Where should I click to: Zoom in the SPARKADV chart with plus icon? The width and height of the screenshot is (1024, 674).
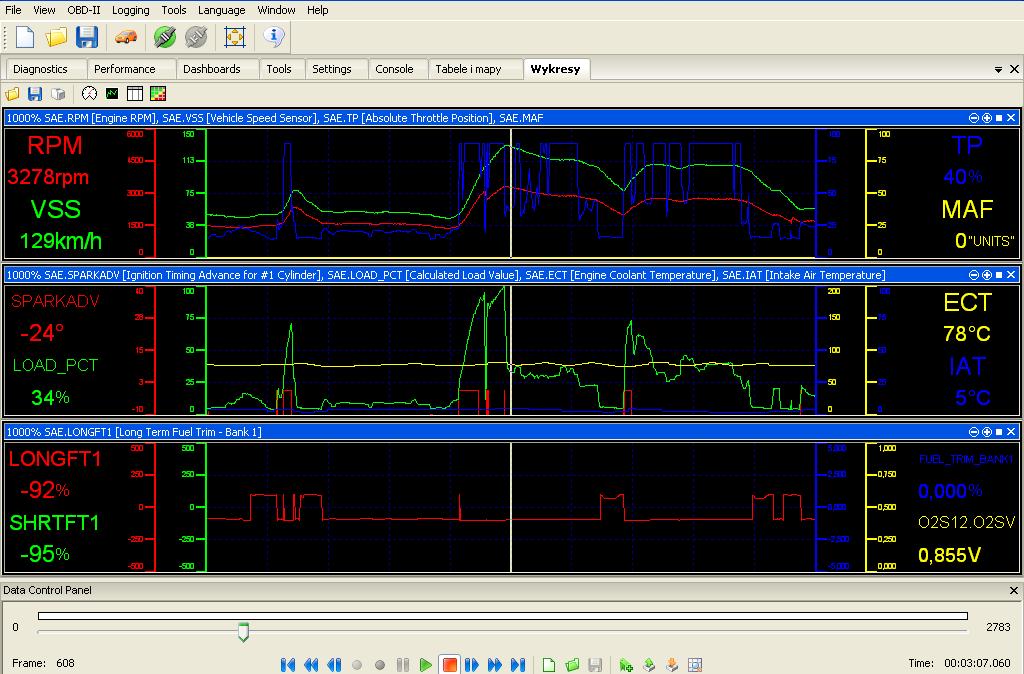point(987,274)
